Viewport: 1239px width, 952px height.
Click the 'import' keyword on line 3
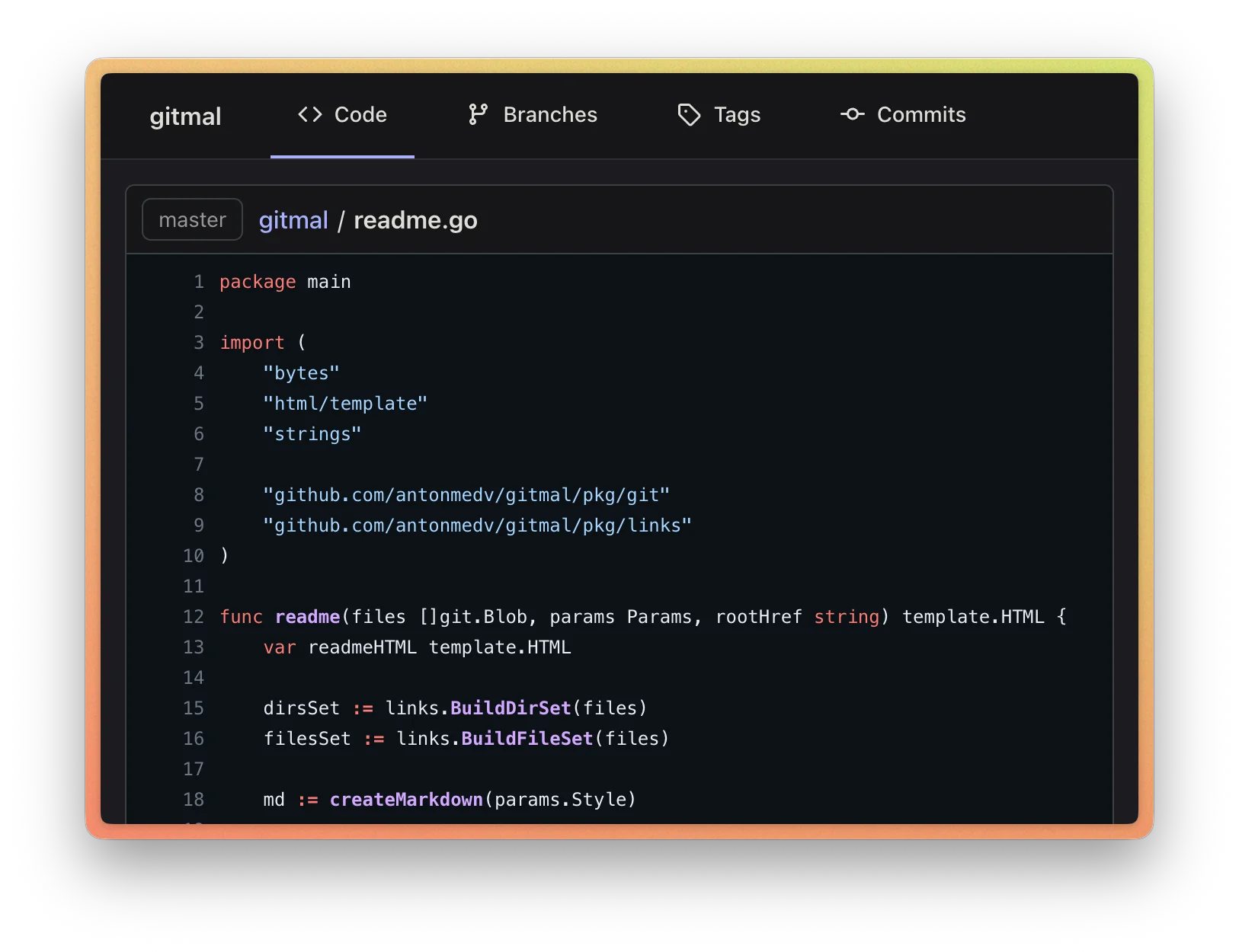tap(252, 343)
